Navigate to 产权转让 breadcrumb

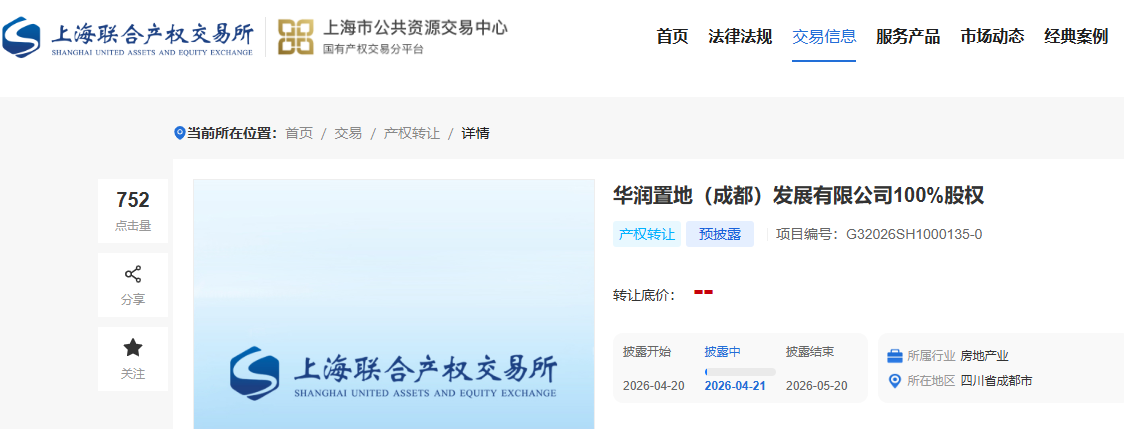click(x=412, y=133)
